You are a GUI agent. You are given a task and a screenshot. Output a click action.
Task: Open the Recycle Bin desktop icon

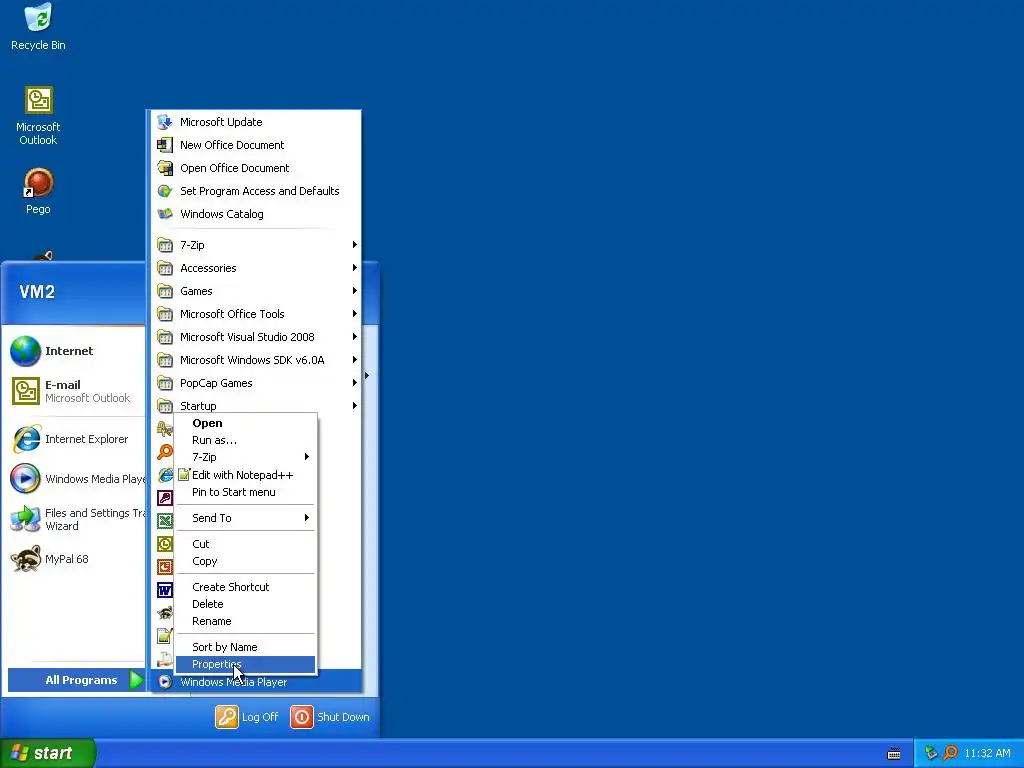click(38, 27)
